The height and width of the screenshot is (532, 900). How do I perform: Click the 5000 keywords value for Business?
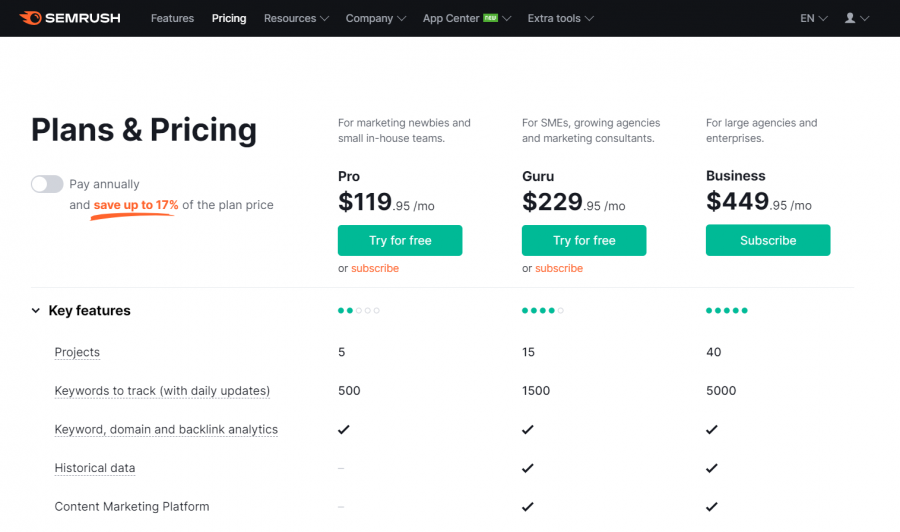pyautogui.click(x=721, y=391)
